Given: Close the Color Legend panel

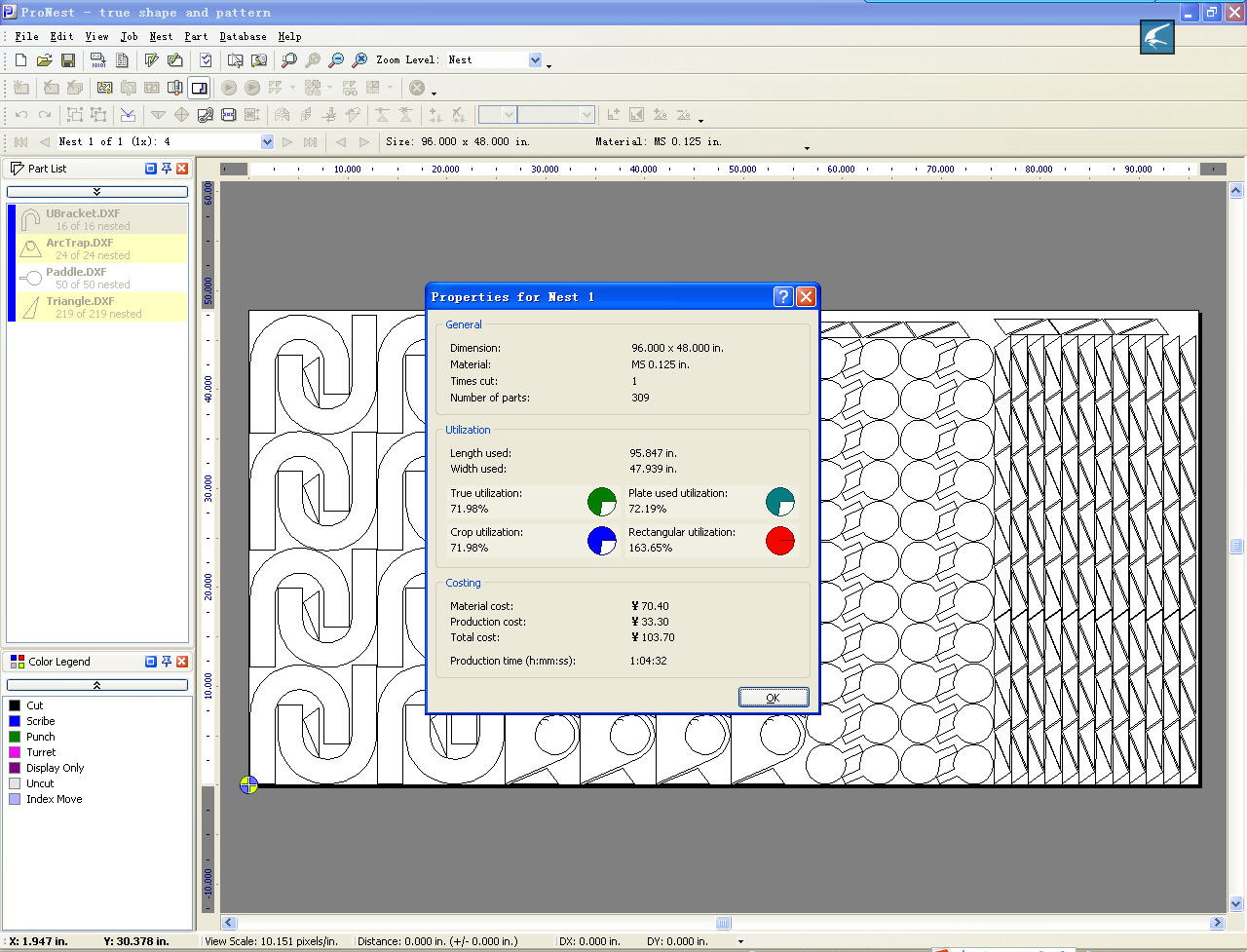Looking at the screenshot, I should pos(182,662).
